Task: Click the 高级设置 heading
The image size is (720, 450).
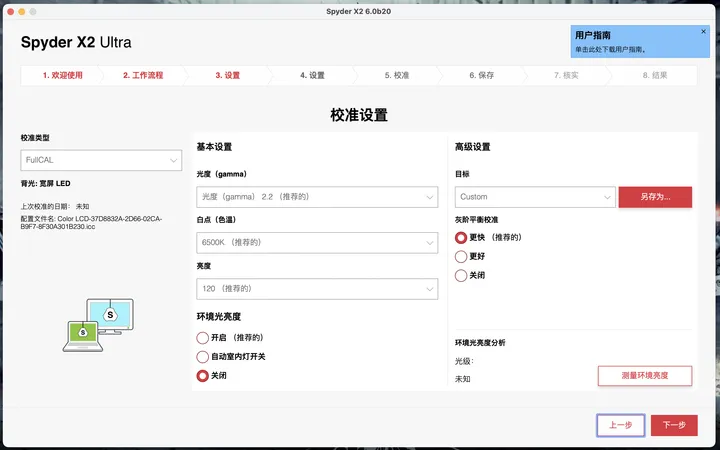Action: click(x=472, y=147)
